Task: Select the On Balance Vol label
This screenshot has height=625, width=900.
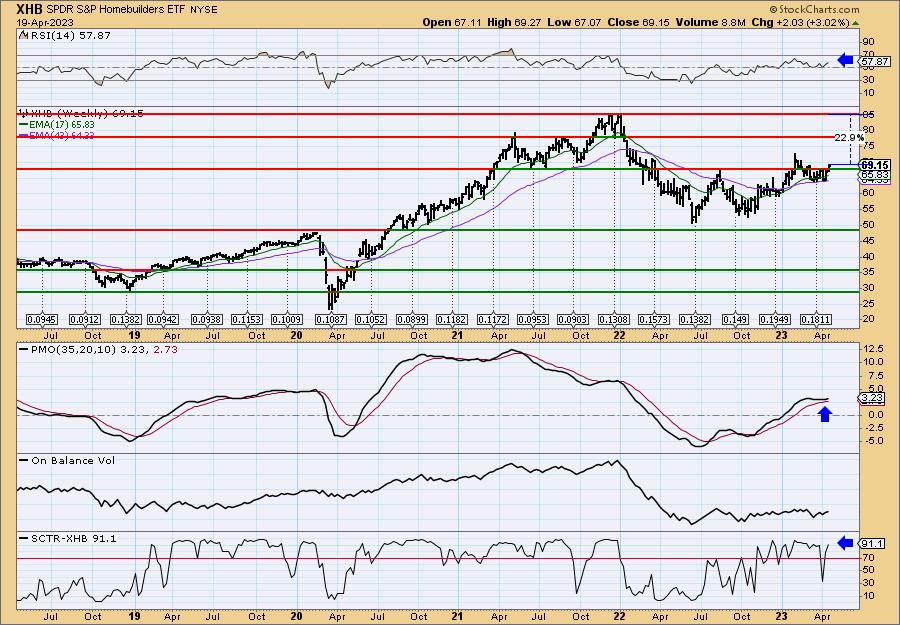Action: coord(67,460)
